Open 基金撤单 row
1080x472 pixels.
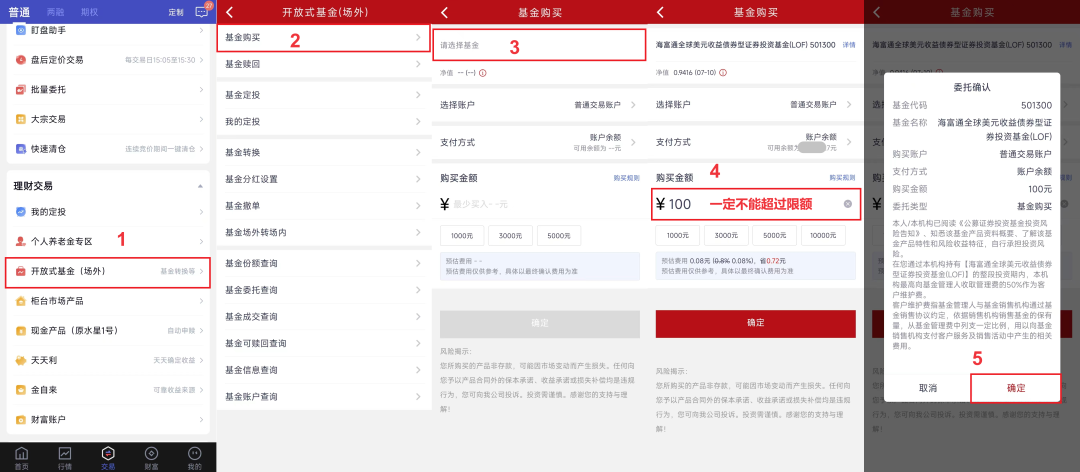coord(324,205)
